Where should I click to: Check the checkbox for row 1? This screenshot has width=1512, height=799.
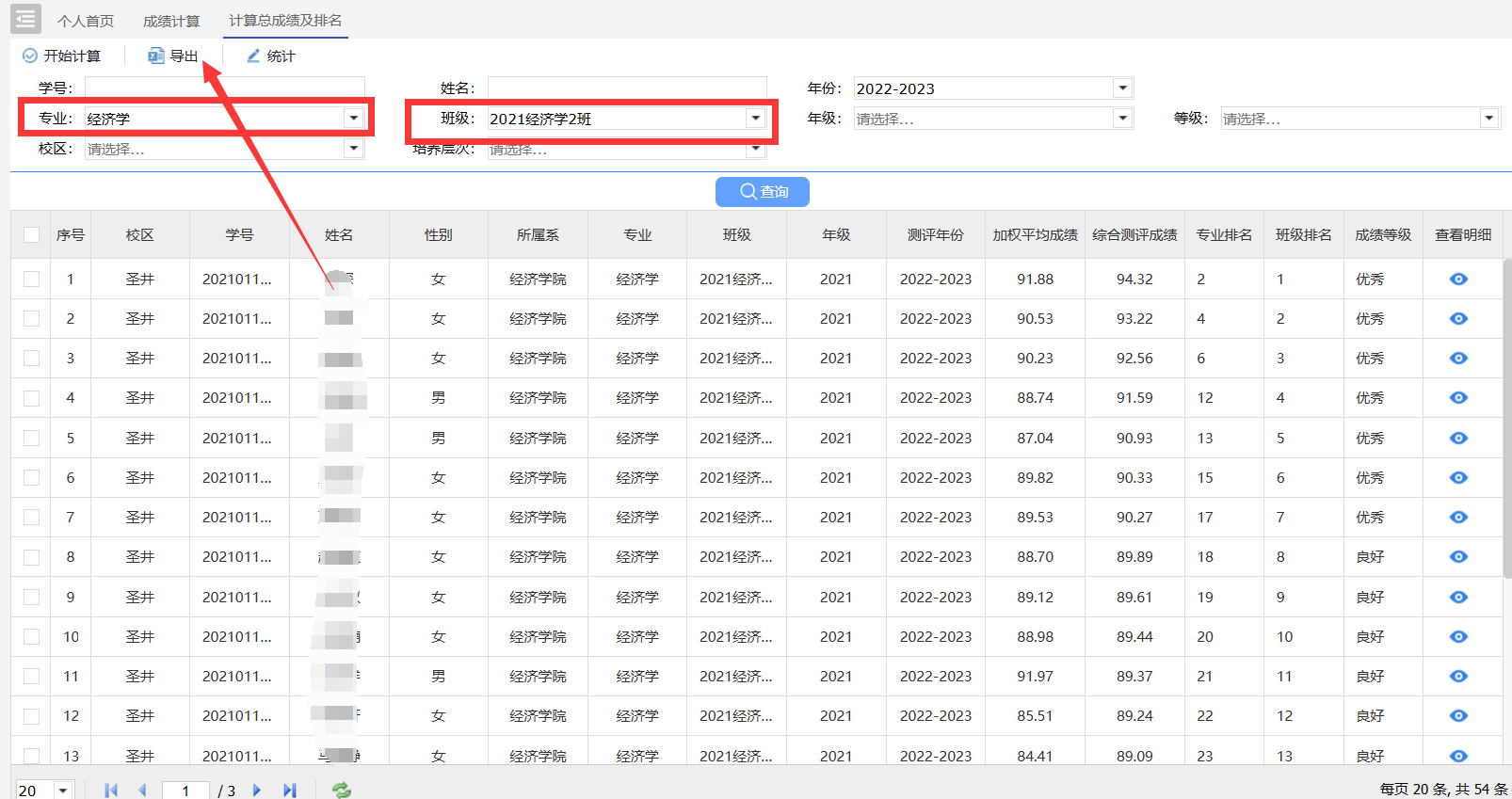[x=31, y=279]
